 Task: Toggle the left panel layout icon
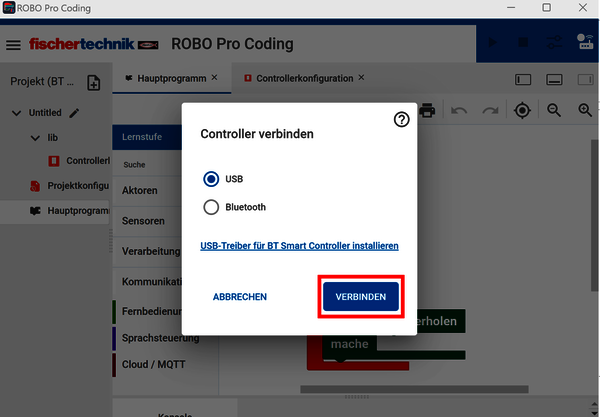tap(523, 80)
